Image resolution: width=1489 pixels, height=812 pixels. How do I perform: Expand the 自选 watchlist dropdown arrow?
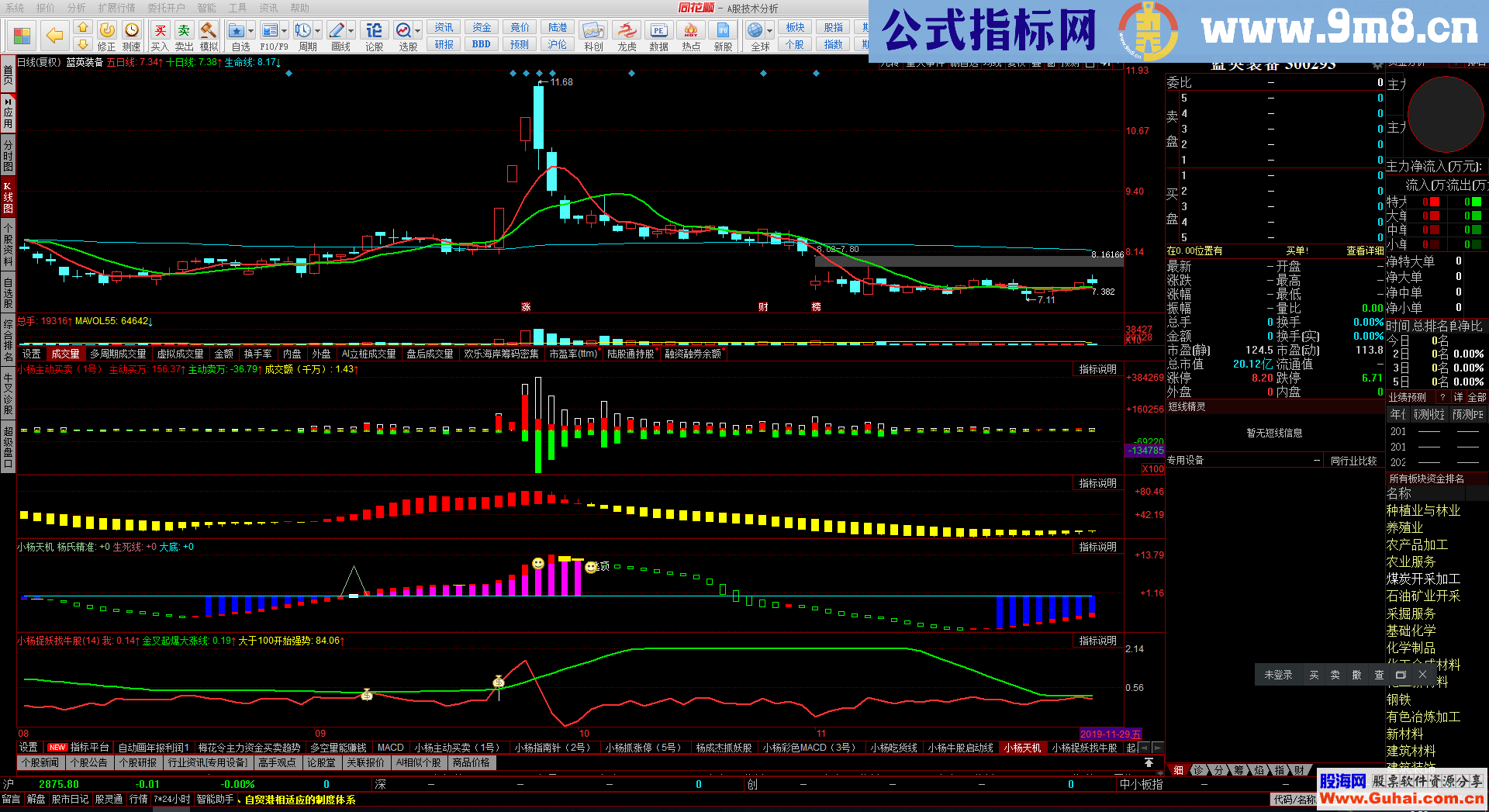coord(252,31)
